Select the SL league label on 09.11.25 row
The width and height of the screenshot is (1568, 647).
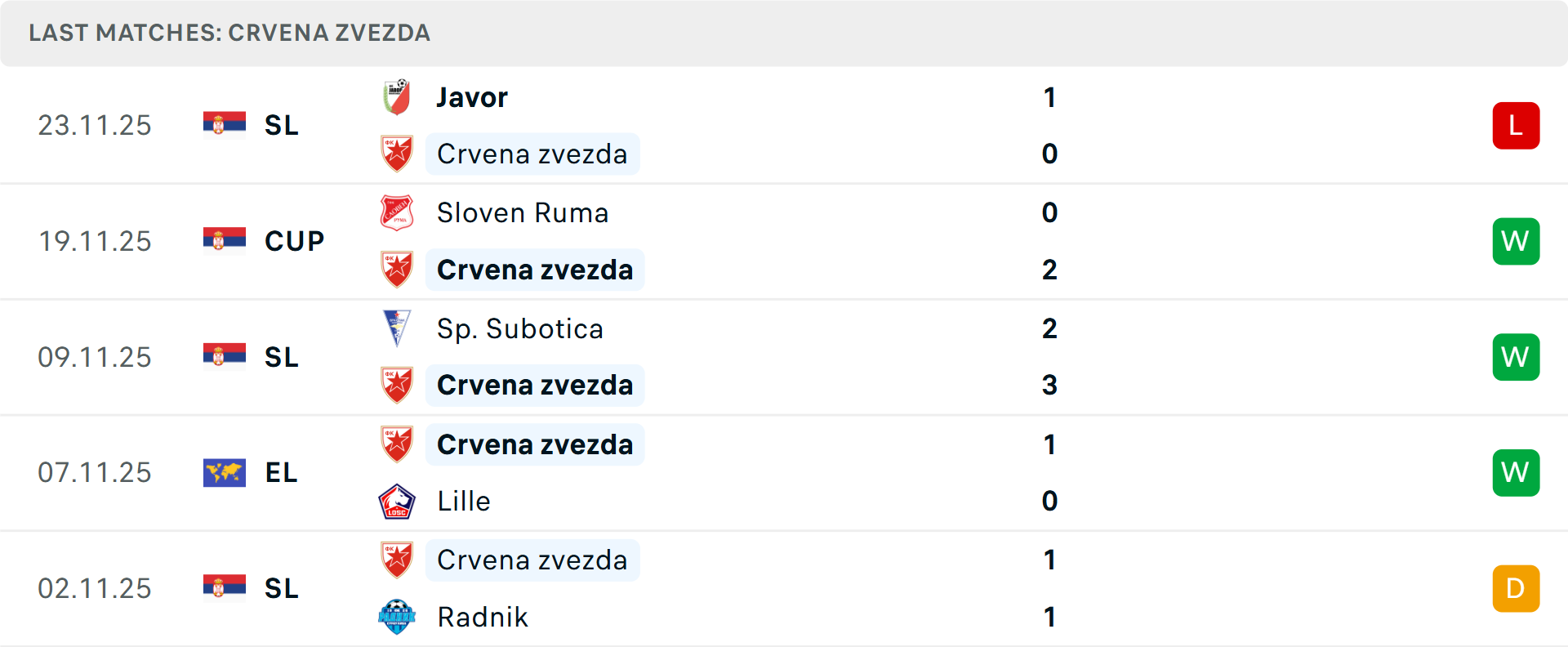[281, 357]
